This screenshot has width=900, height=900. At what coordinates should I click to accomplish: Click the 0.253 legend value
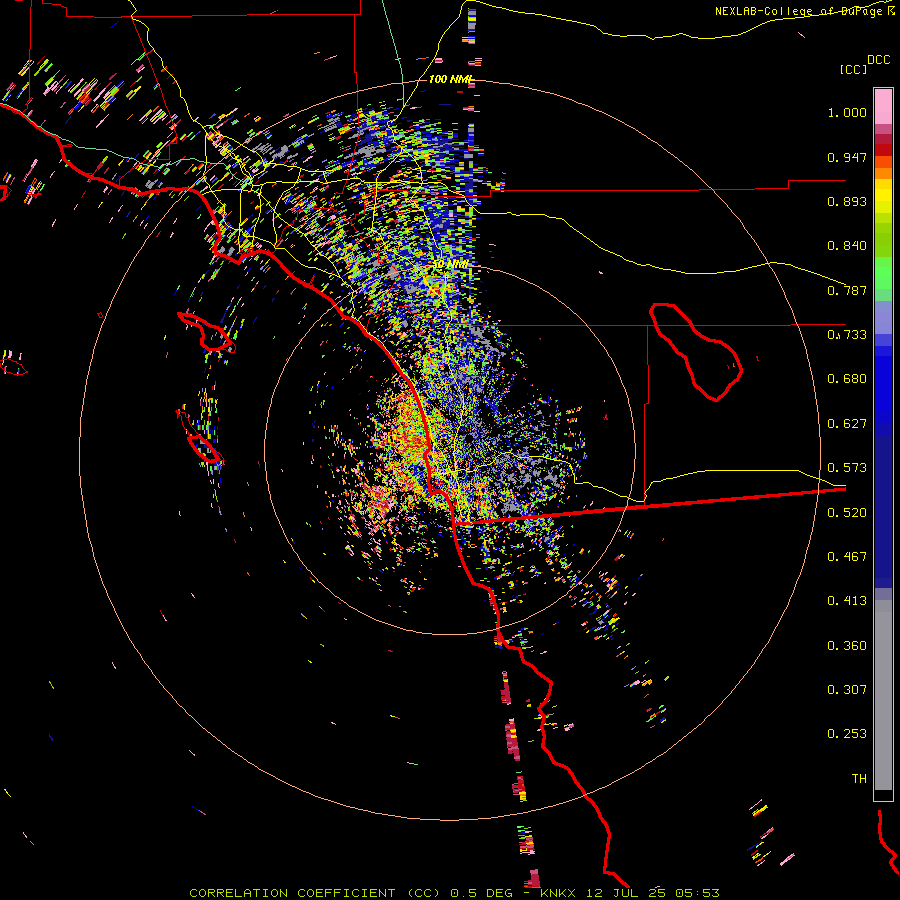coord(847,734)
